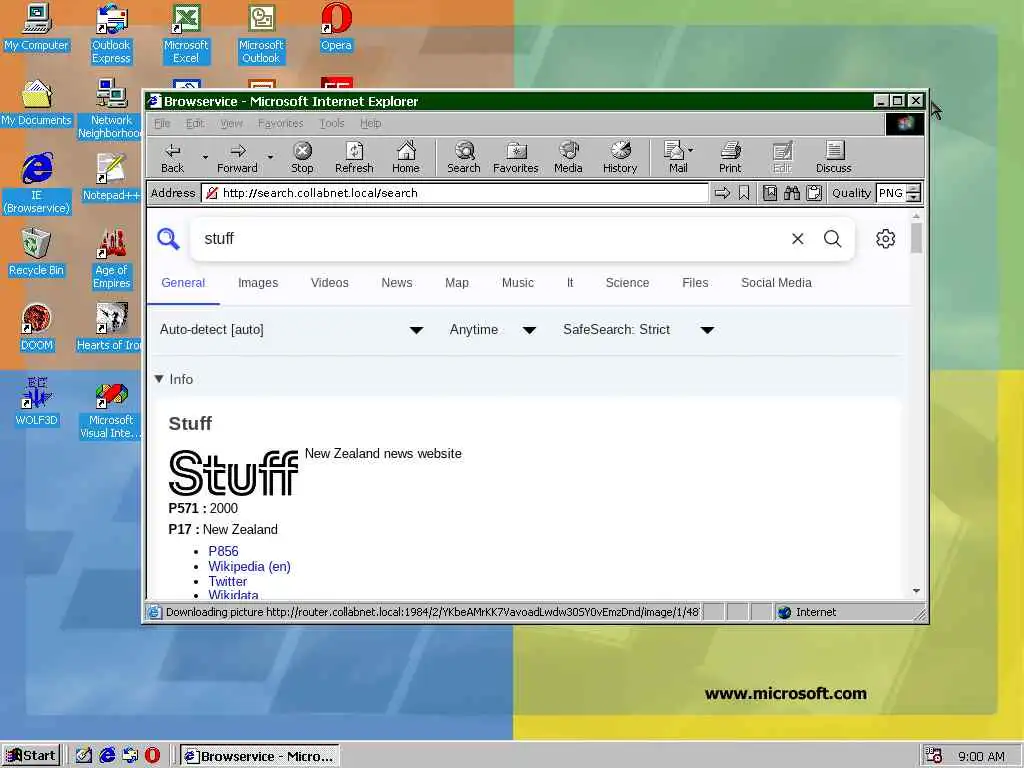This screenshot has height=768, width=1024.
Task: Open the Media toolbar button
Action: point(568,158)
